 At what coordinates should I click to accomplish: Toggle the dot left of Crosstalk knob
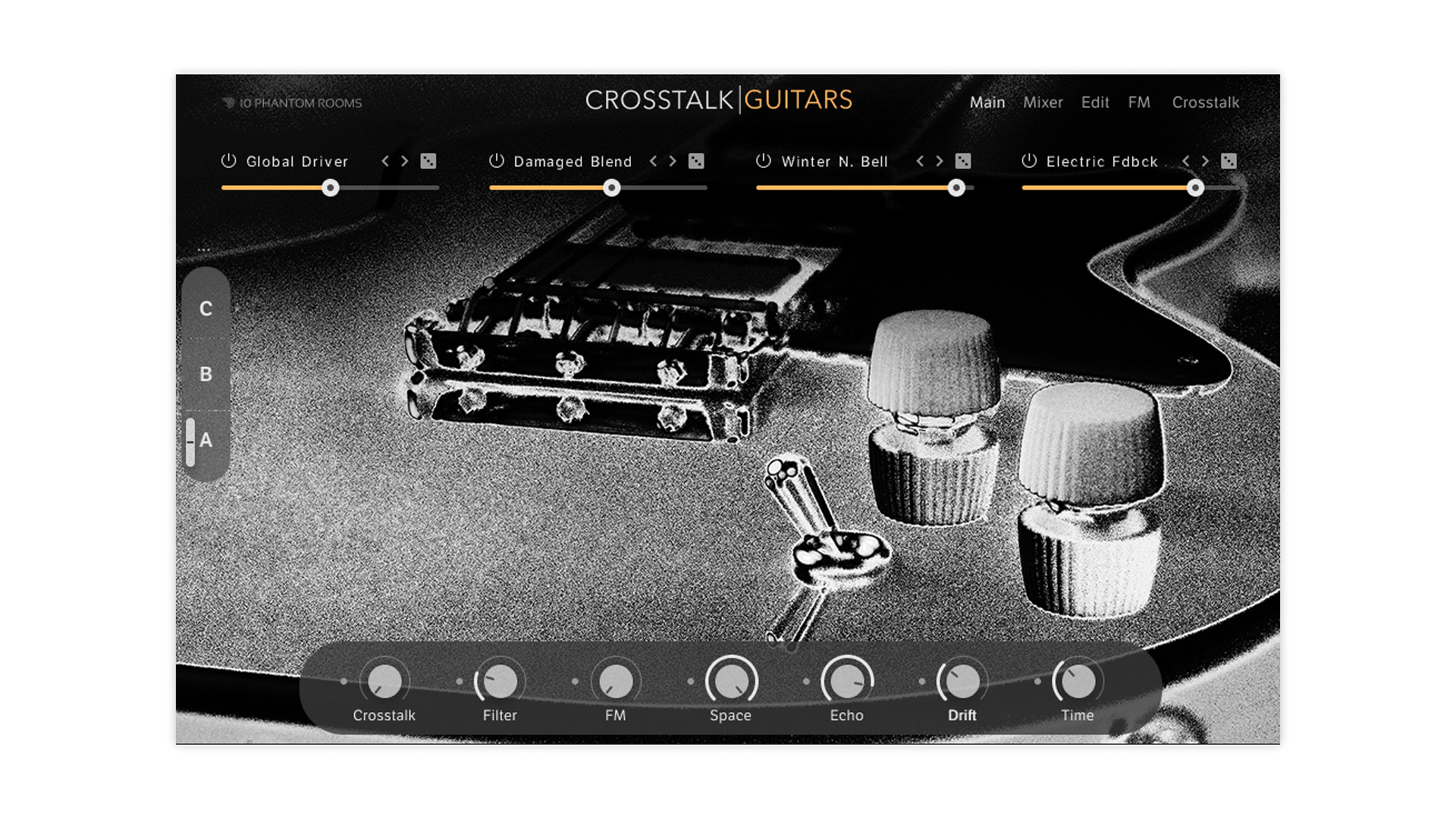(x=344, y=681)
